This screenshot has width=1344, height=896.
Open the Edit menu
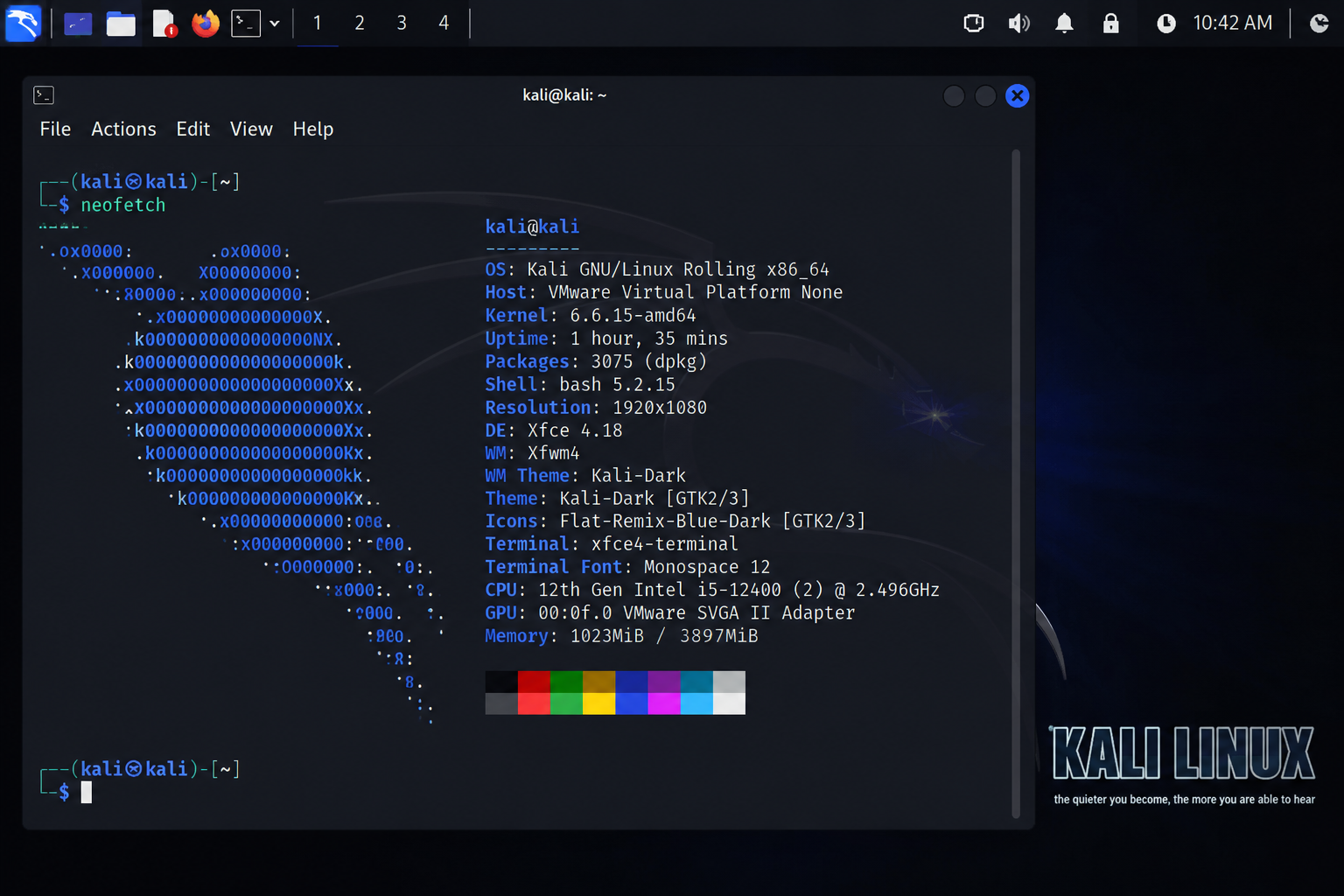[193, 129]
